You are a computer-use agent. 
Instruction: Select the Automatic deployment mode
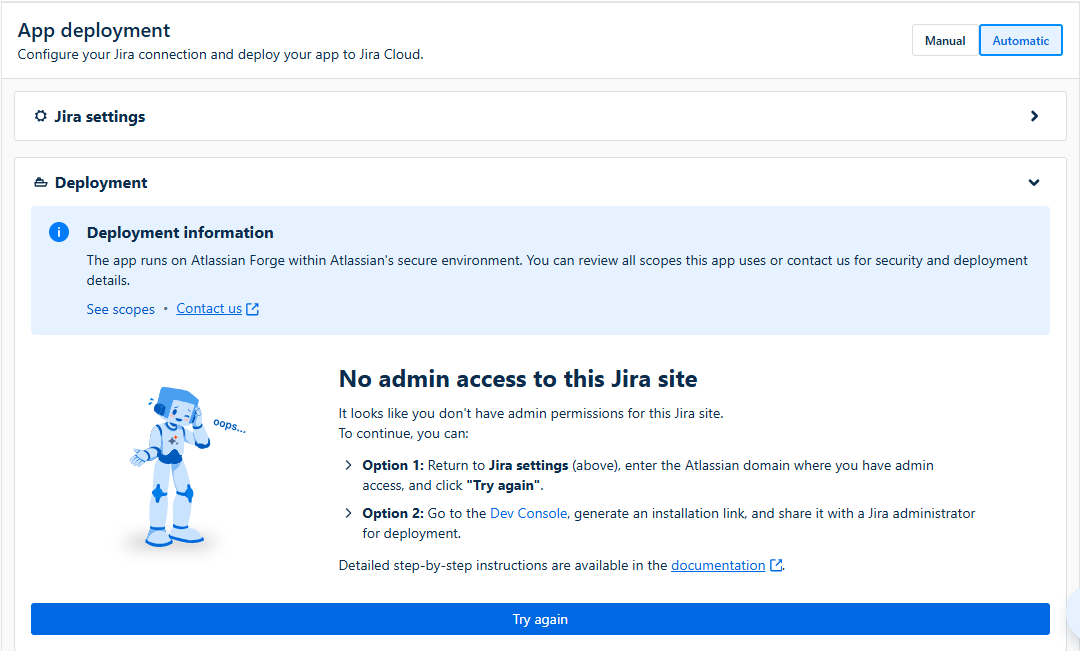tap(1020, 41)
